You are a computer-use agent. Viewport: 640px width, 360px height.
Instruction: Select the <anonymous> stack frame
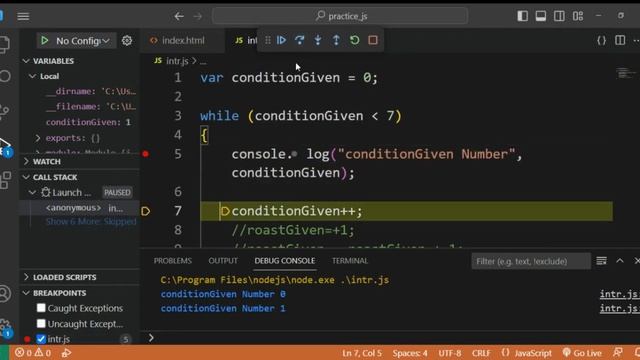pos(80,208)
